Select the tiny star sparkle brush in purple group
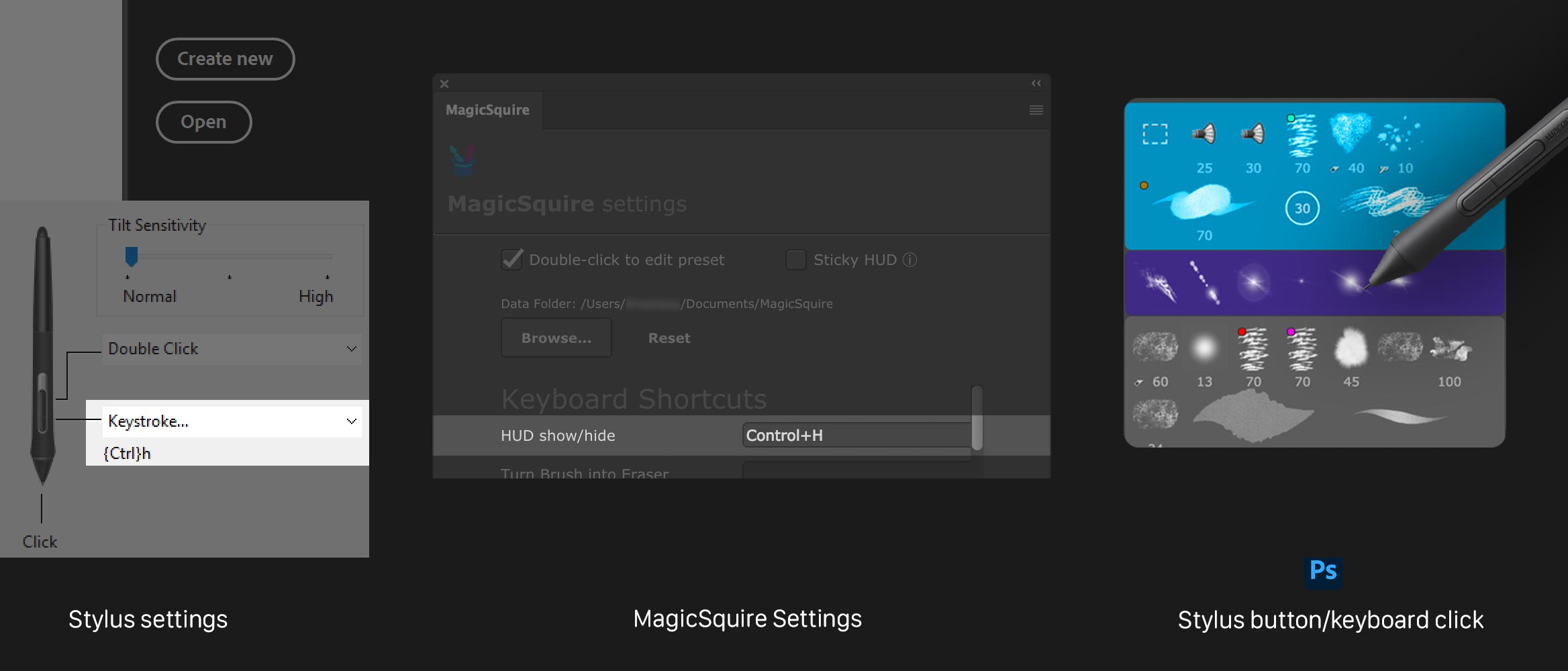Image resolution: width=1568 pixels, height=671 pixels. point(1302,281)
